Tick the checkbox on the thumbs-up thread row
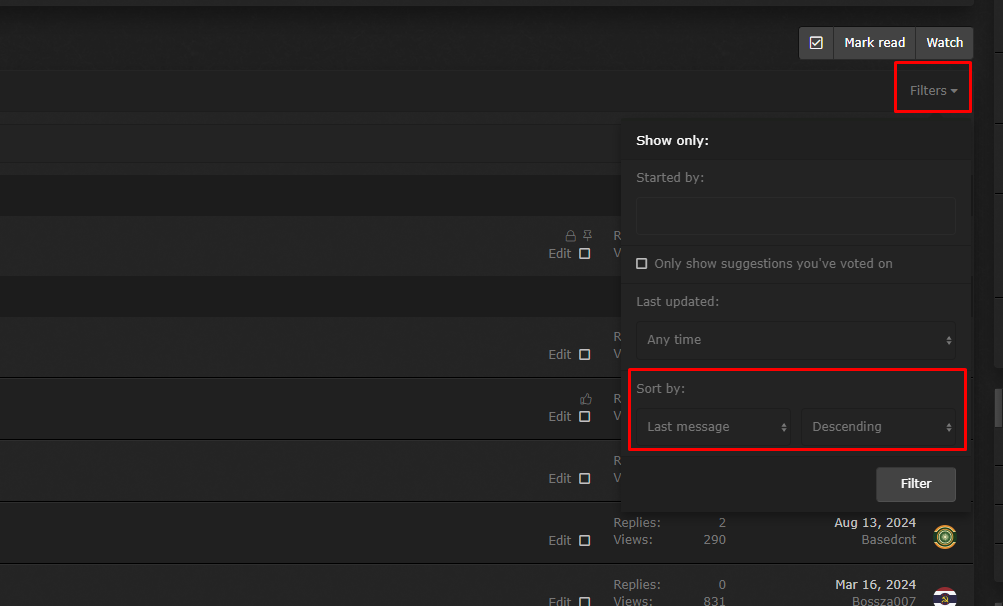The height and width of the screenshot is (606, 1003). (585, 417)
